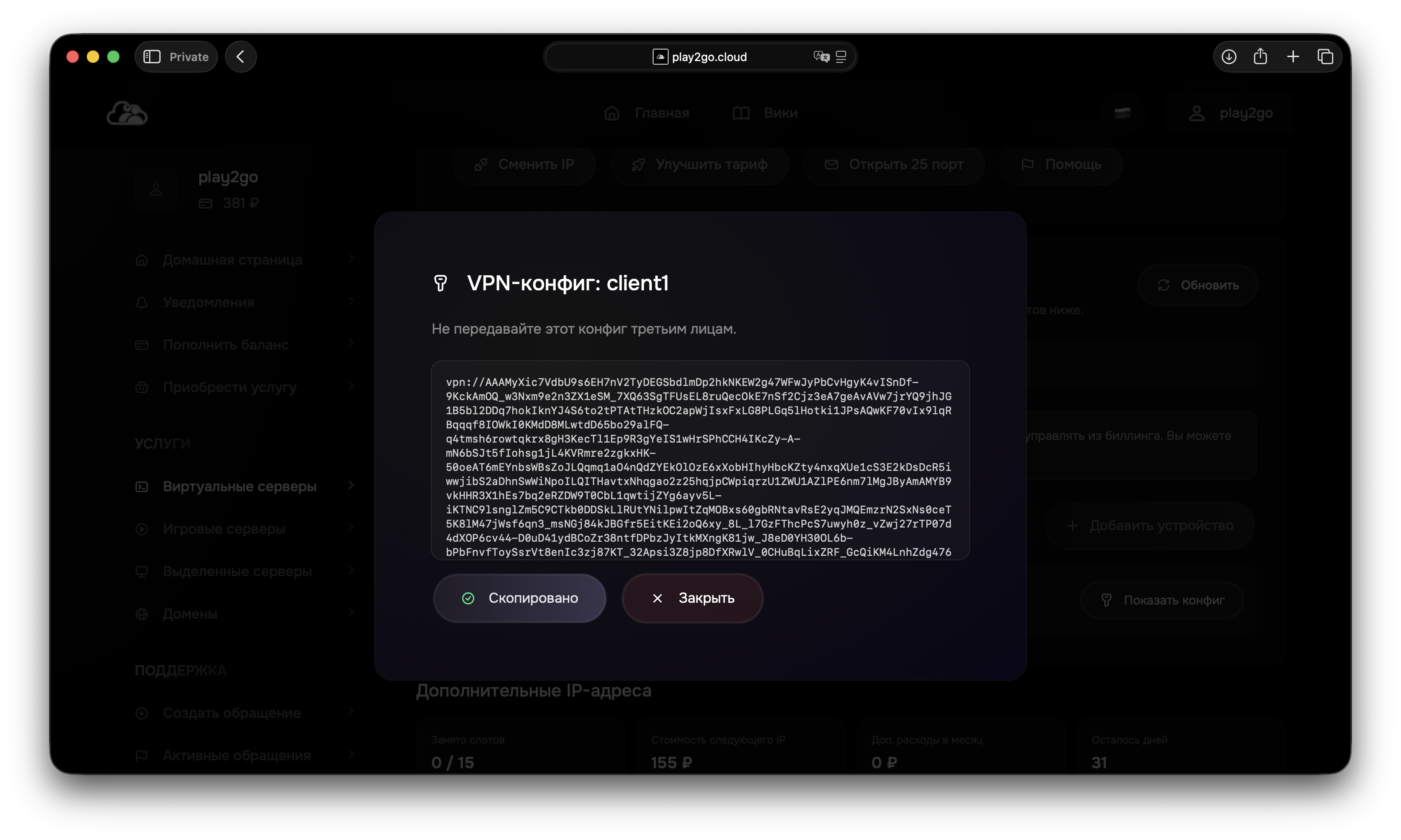Expand chevron next to Пополнить баланс
Viewport: 1401px width, 840px height.
click(351, 343)
